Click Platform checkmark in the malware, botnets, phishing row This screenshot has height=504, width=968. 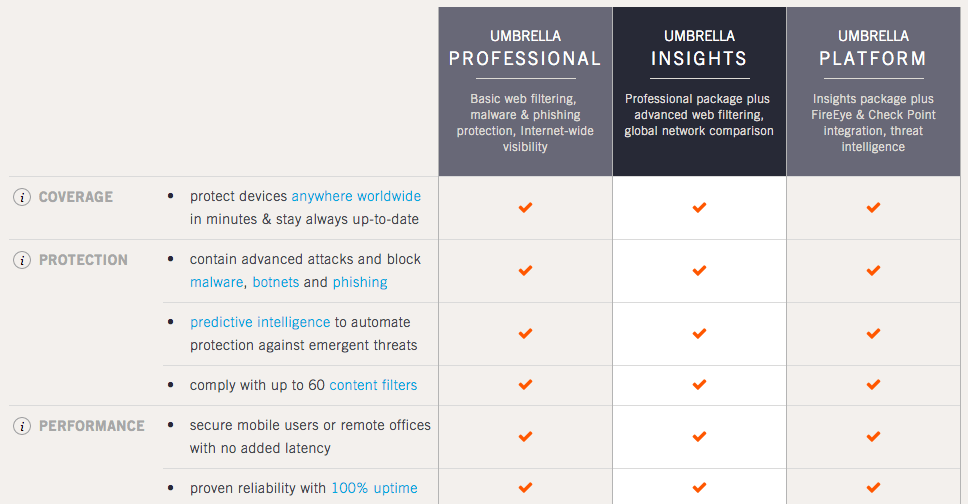(874, 271)
